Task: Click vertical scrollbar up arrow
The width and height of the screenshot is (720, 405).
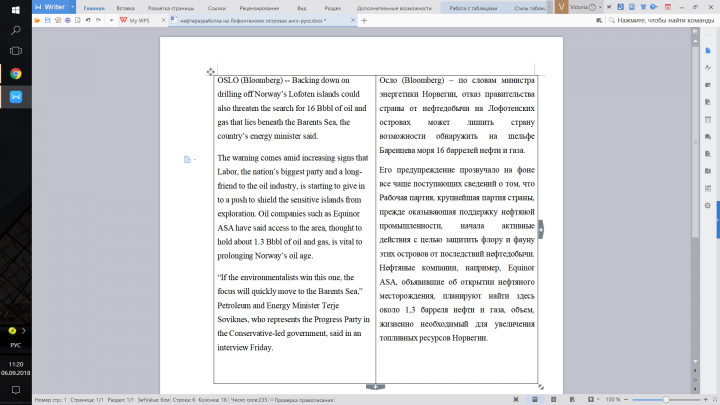Action: (x=695, y=41)
